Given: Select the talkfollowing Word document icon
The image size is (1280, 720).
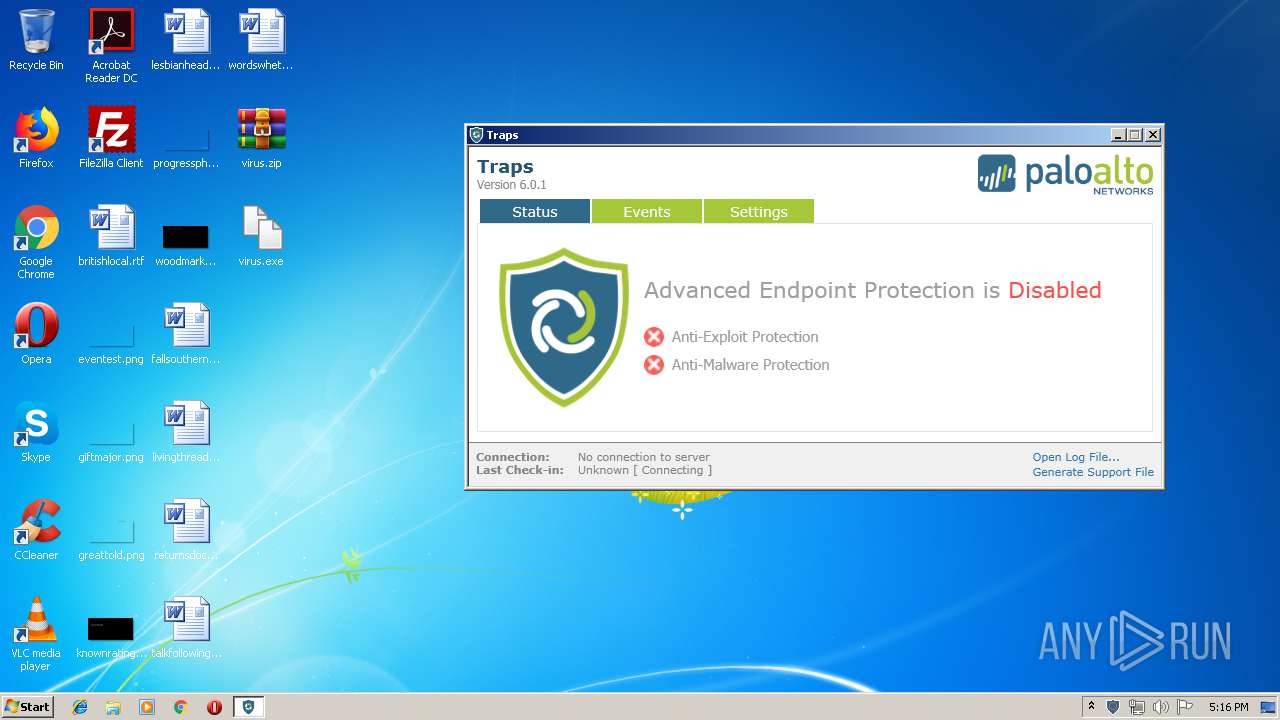Looking at the screenshot, I should (x=186, y=628).
